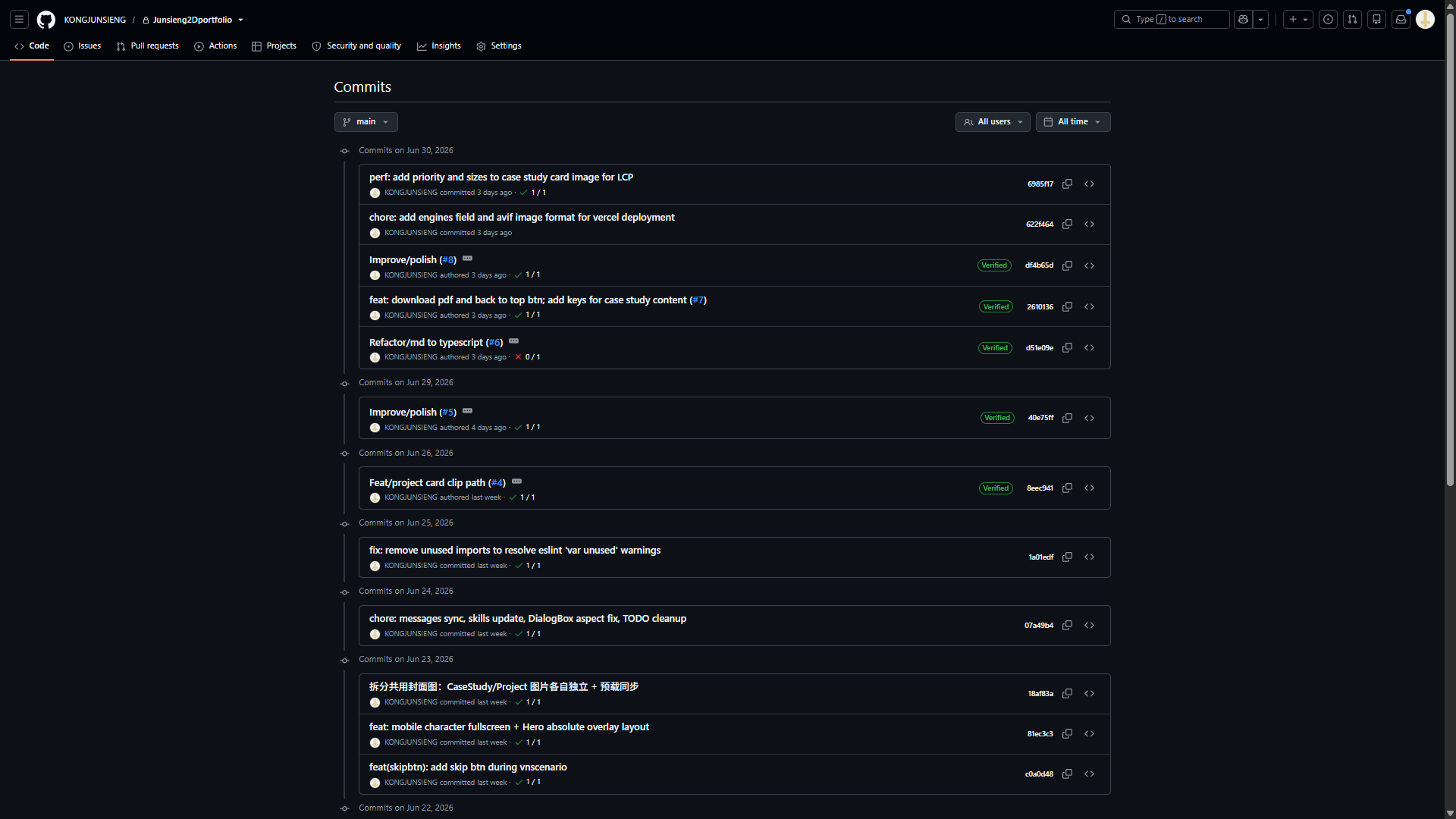Screen dimensions: 1456x819
Task: Open the create new plus dropdown
Action: click(1298, 20)
